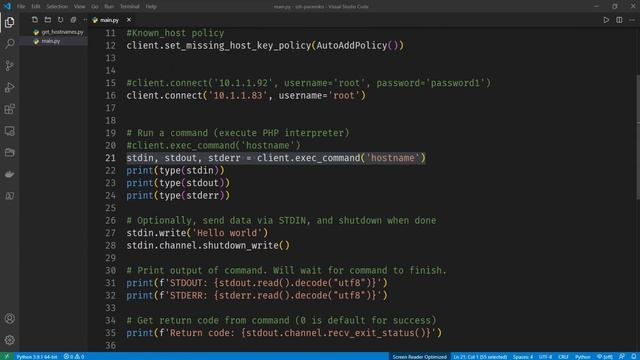Click print(type(stdout)) on line 23
This screenshot has height=360, width=640.
[x=178, y=183]
